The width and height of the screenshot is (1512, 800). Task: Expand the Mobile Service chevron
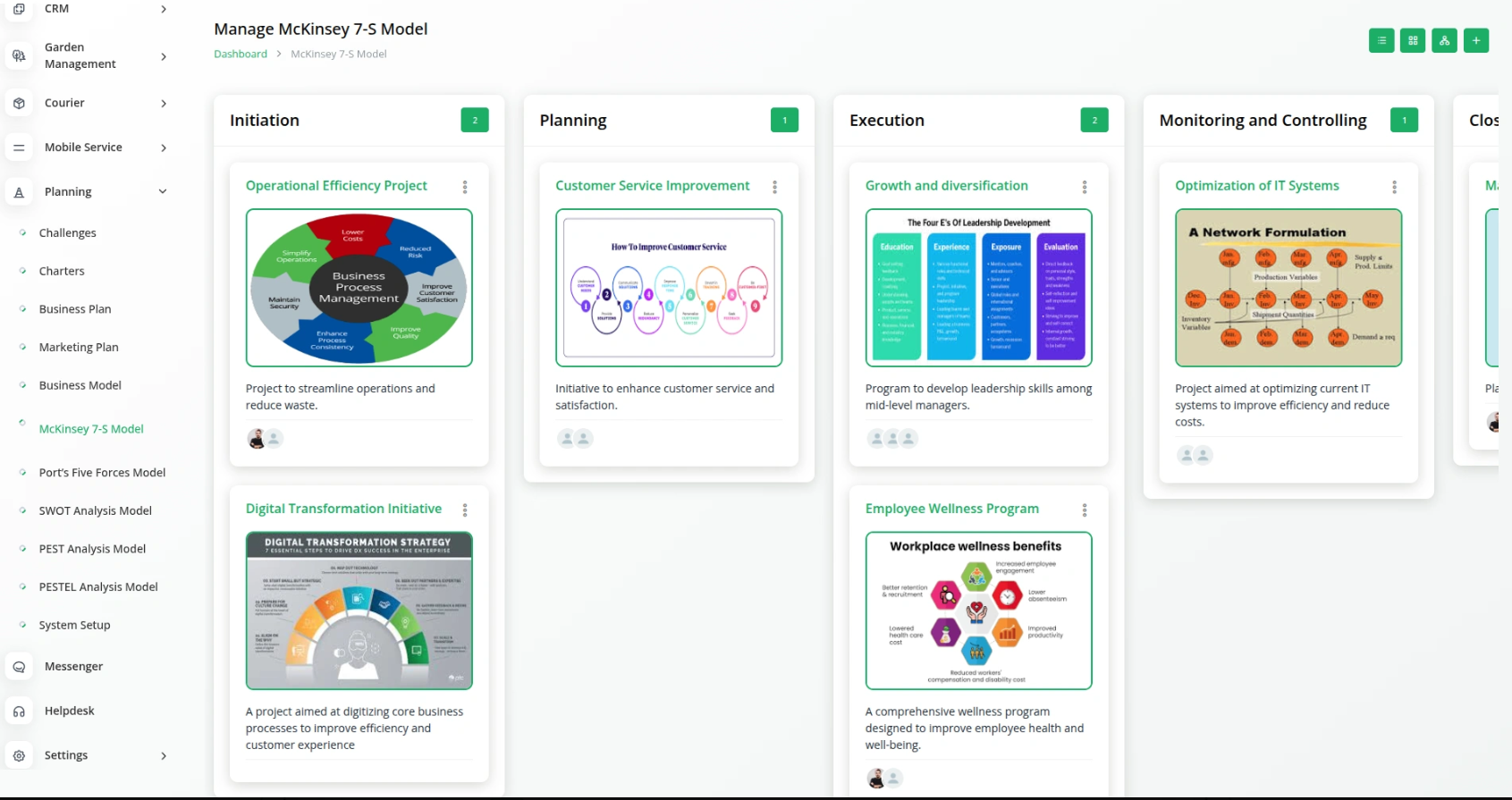pos(164,147)
